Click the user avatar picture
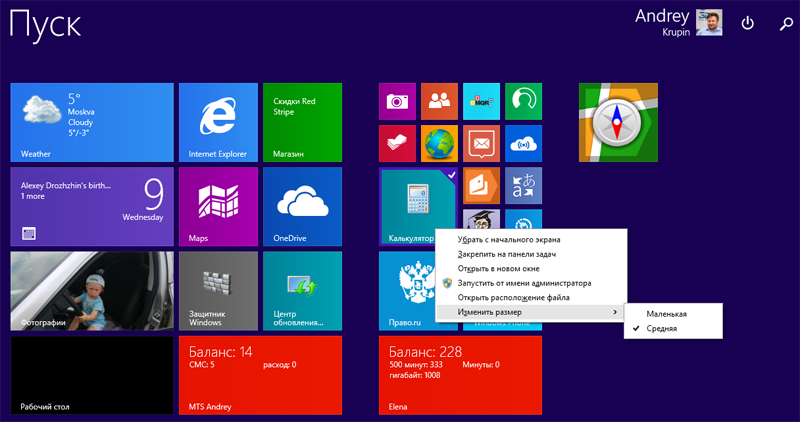The width and height of the screenshot is (800, 422). (x=709, y=22)
